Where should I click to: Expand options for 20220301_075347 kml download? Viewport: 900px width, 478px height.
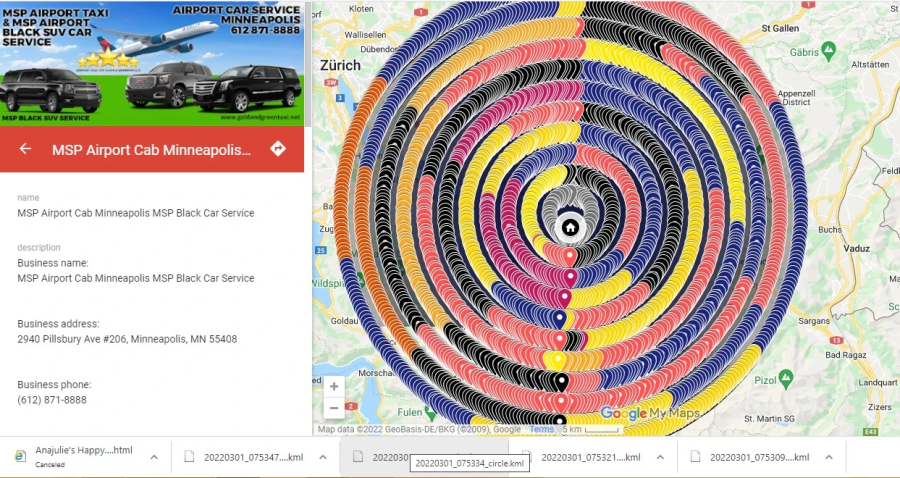pyautogui.click(x=323, y=457)
